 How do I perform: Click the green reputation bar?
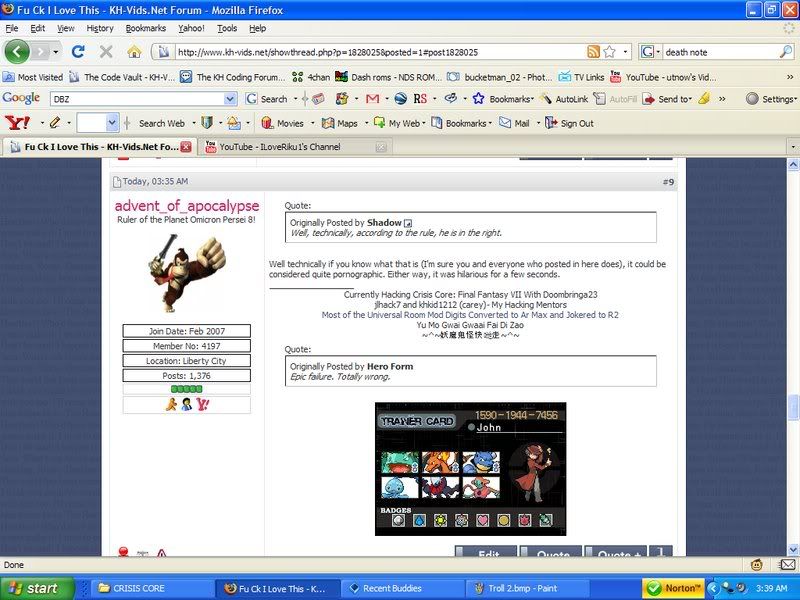point(186,389)
